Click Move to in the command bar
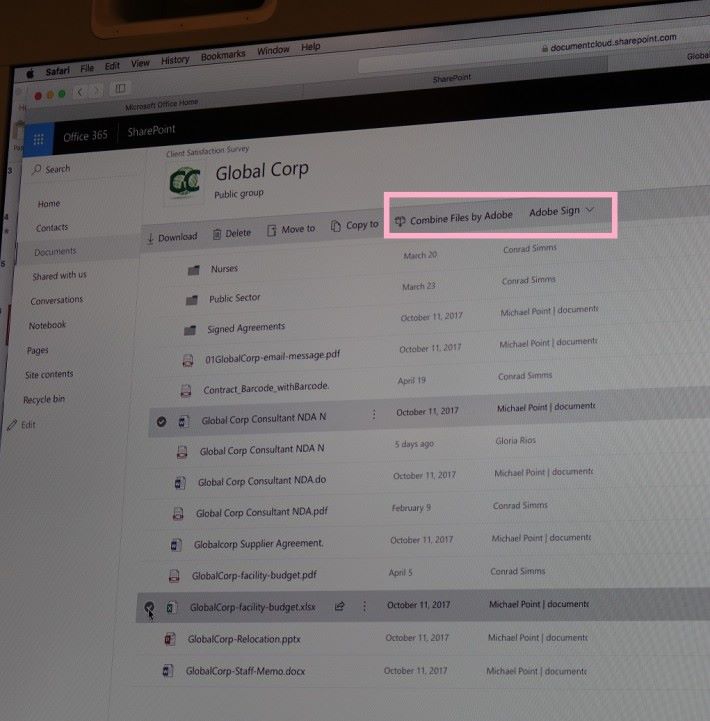Image resolution: width=710 pixels, height=721 pixels. [292, 229]
